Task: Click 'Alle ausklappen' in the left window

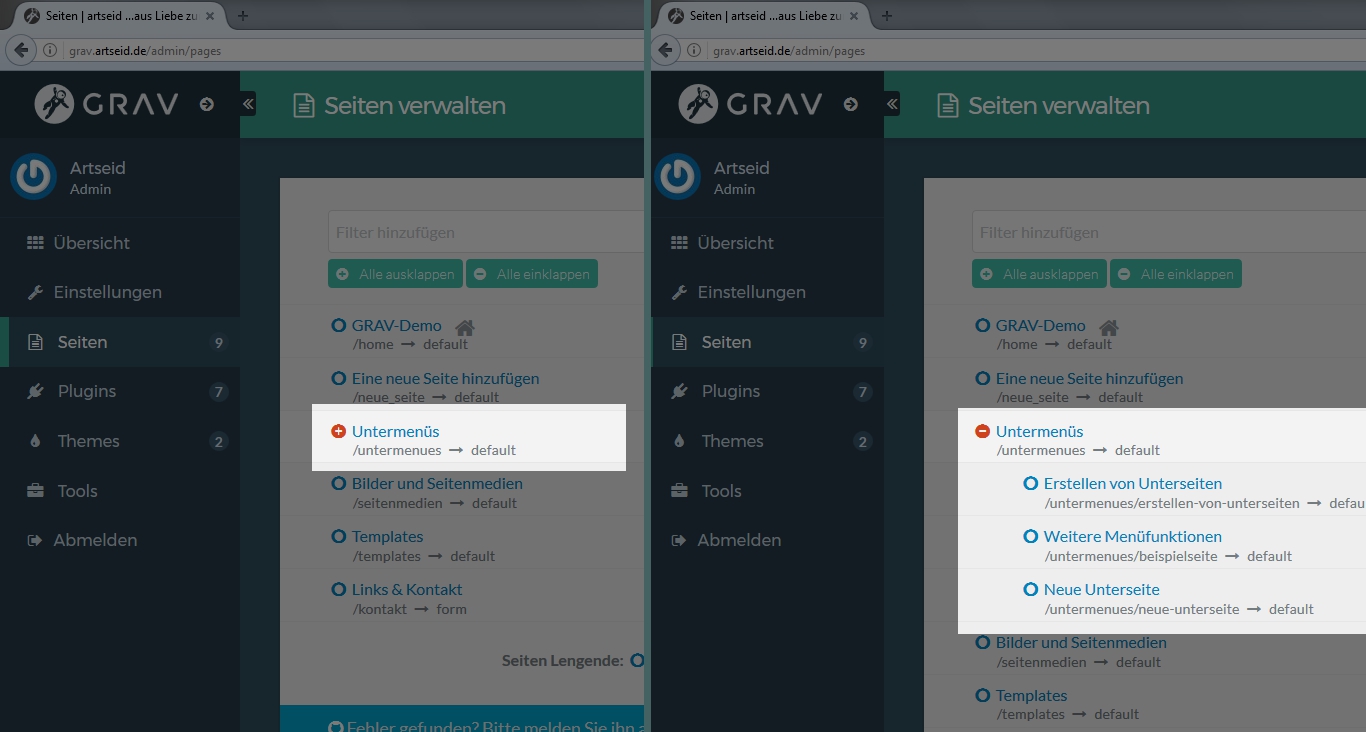Action: coord(396,274)
